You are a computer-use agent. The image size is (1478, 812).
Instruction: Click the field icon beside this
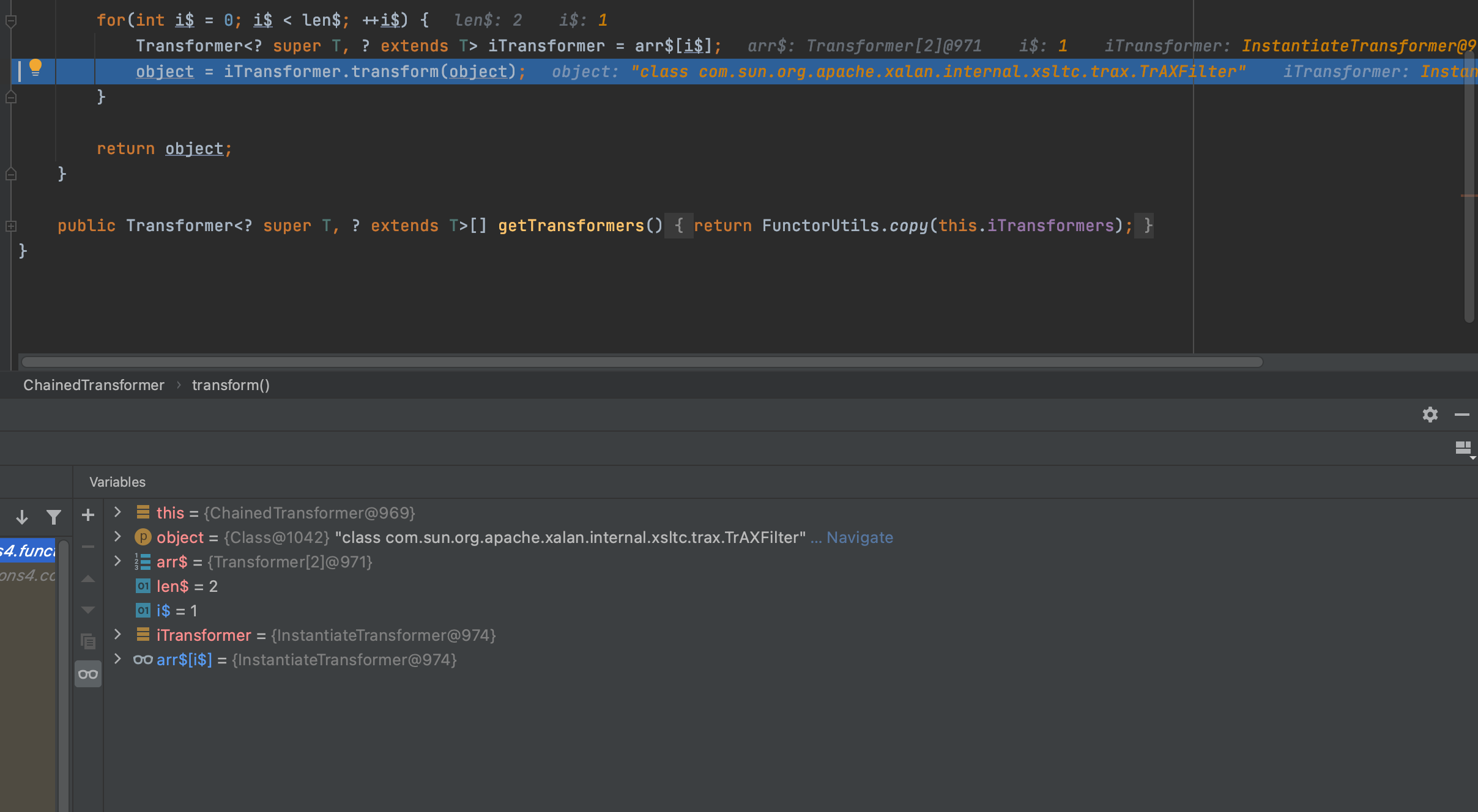(143, 512)
